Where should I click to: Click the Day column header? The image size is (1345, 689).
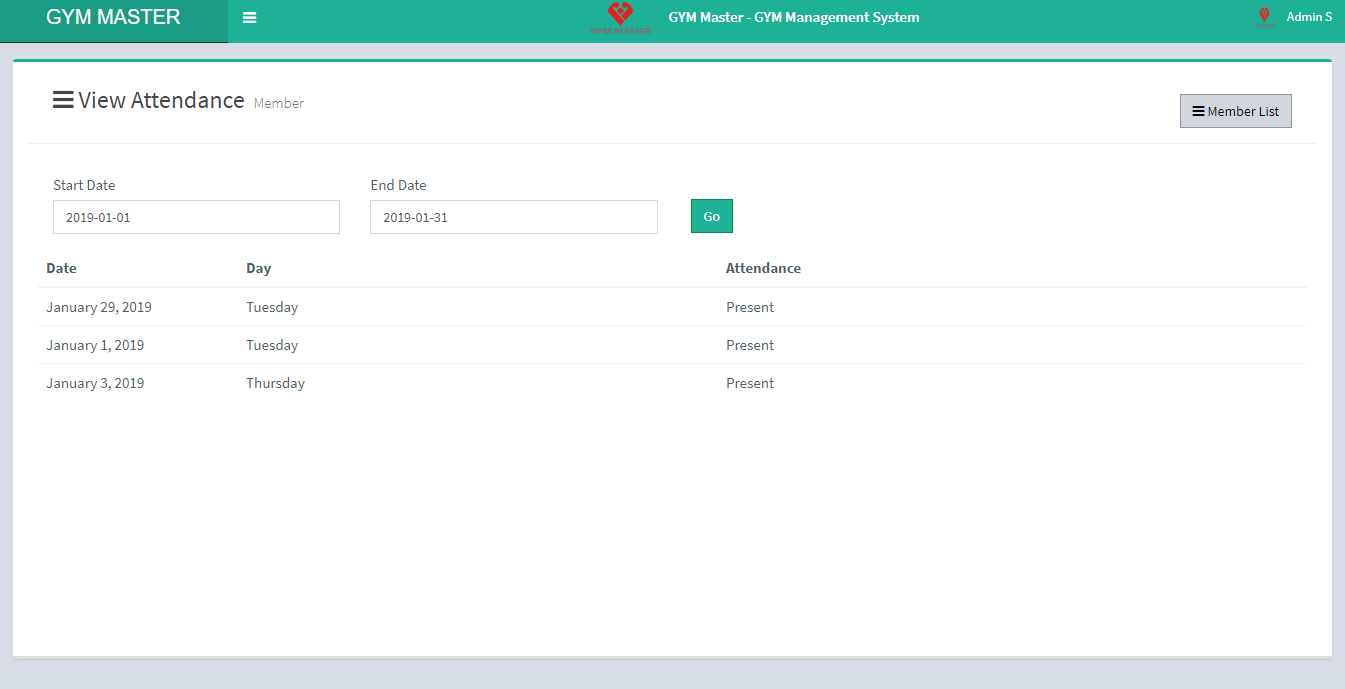pos(258,268)
